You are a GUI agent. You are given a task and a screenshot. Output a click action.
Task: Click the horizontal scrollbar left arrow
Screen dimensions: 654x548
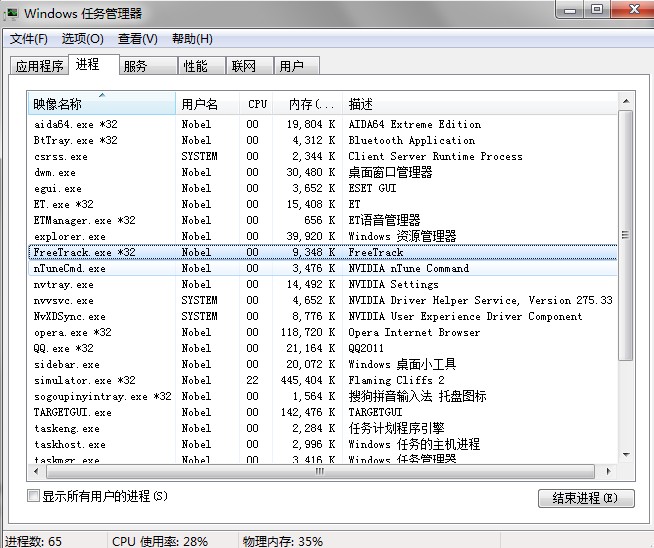36,472
